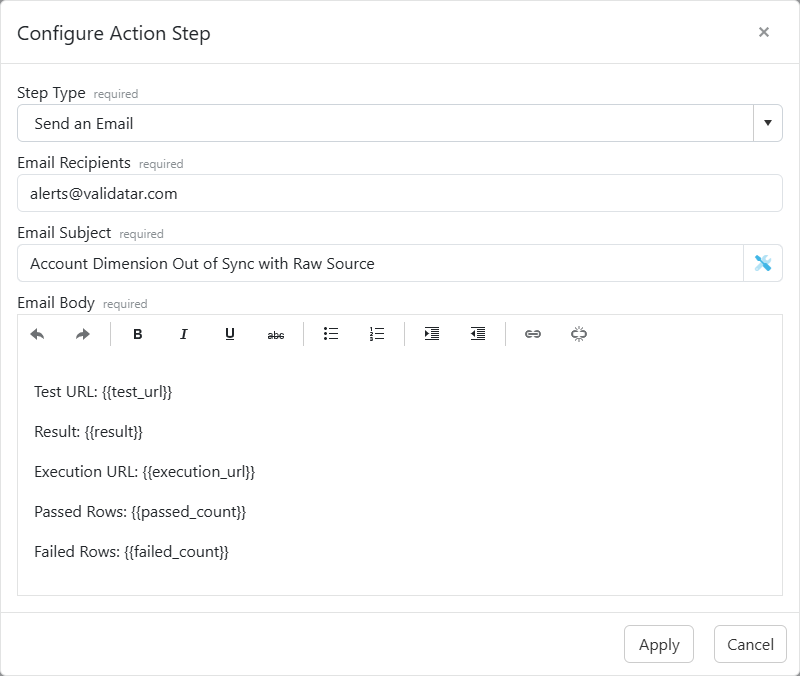The image size is (800, 676).
Task: Click Cancel to discard changes
Action: tap(749, 644)
